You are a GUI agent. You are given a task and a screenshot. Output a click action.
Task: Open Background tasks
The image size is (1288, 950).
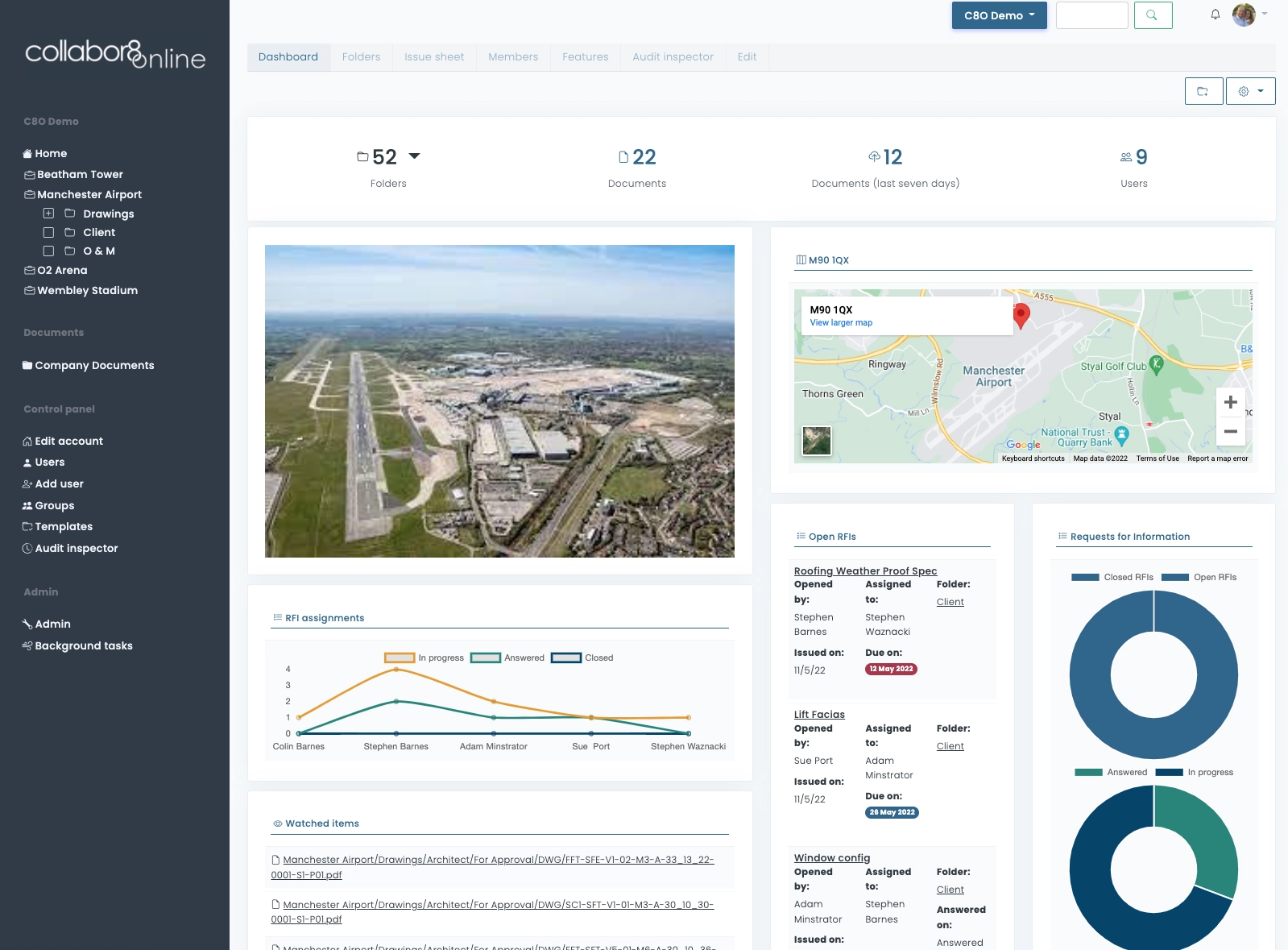[x=77, y=645]
